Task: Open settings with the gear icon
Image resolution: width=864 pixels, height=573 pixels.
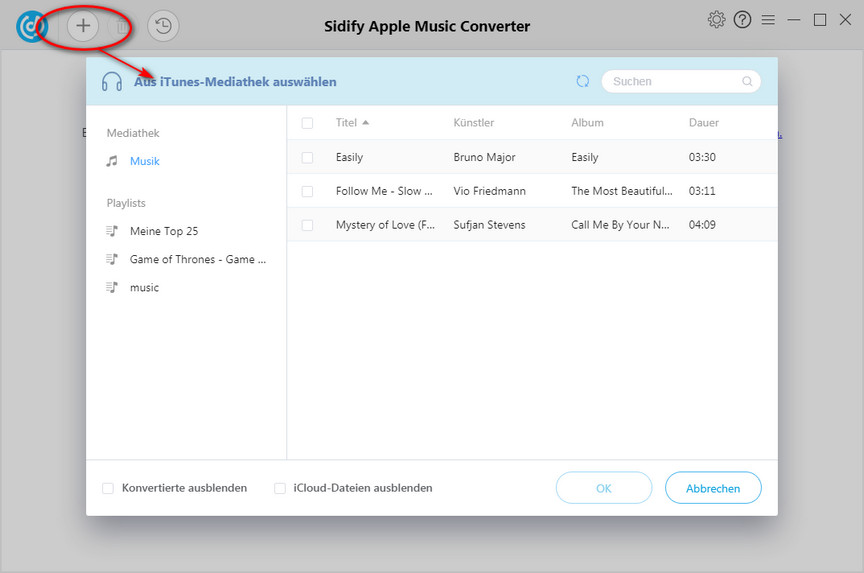Action: [x=716, y=20]
